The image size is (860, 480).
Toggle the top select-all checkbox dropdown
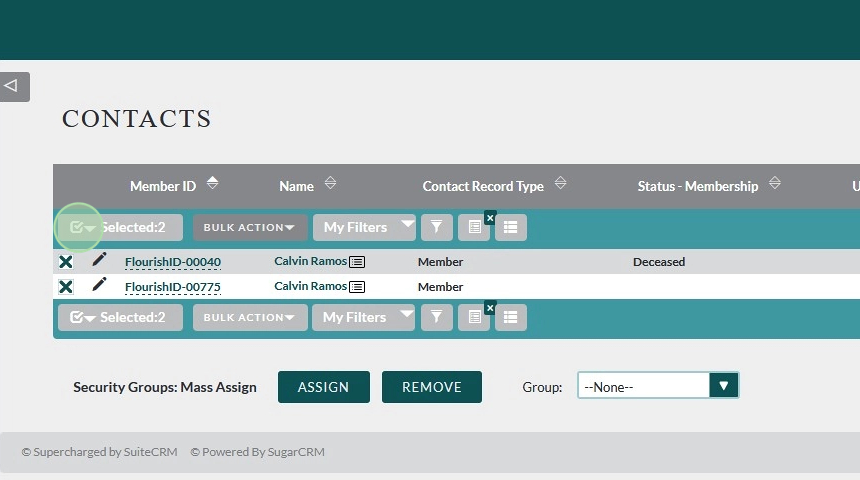82,228
